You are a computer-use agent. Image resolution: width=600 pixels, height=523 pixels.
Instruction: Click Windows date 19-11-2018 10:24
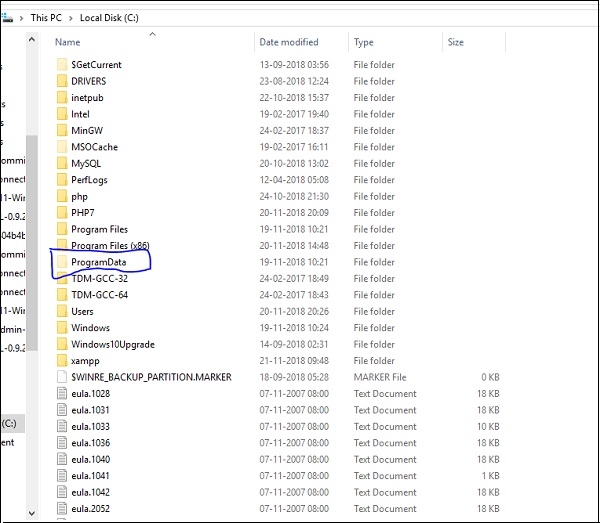click(294, 327)
